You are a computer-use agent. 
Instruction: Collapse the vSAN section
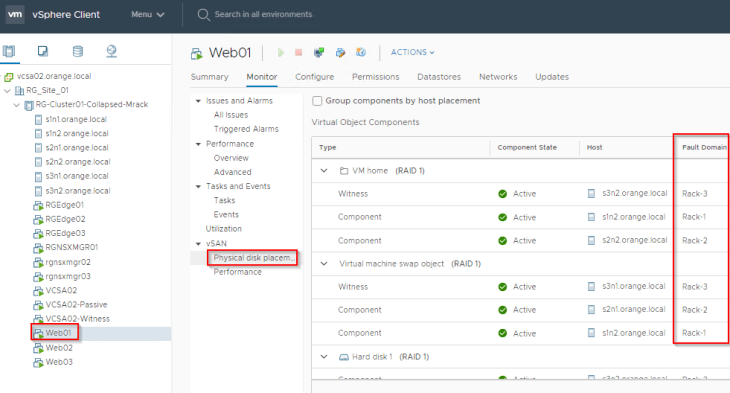[198, 244]
